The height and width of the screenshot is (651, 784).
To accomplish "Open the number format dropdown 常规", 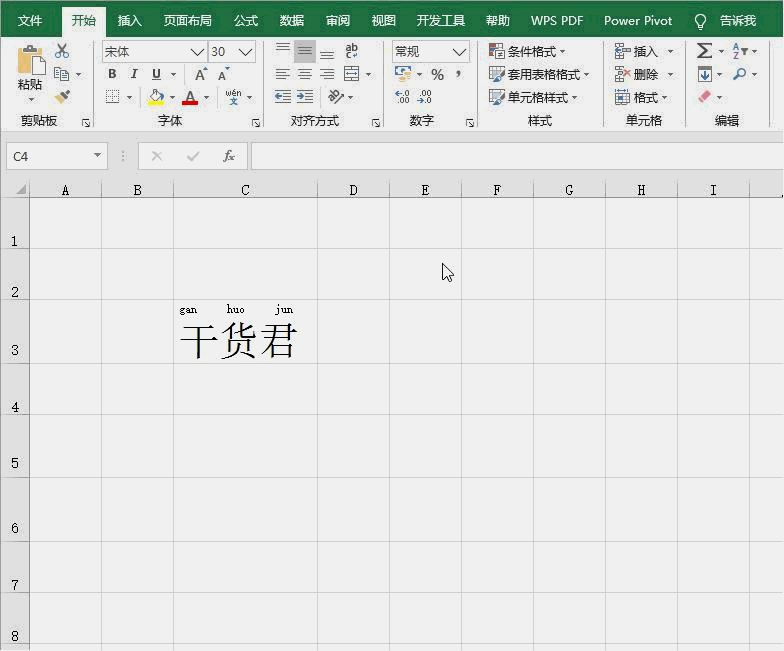I will [x=459, y=52].
